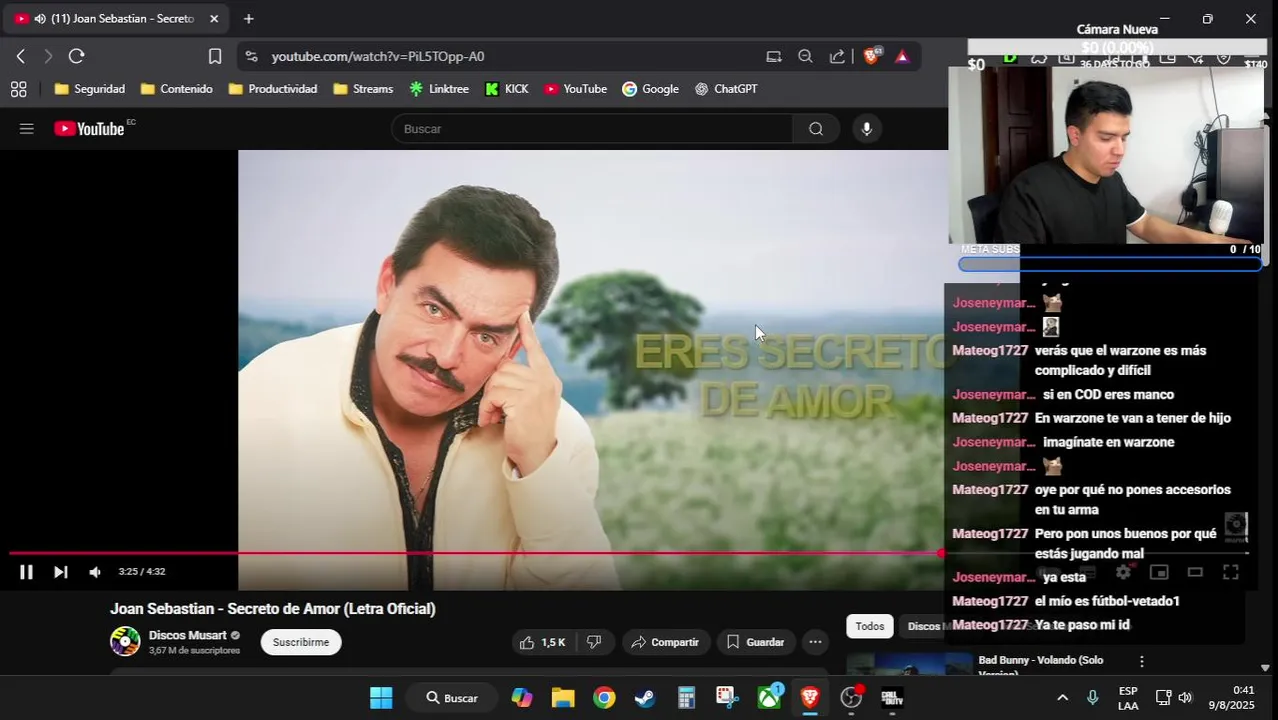Open the Xbox app from the taskbar
The height and width of the screenshot is (720, 1278).
pyautogui.click(x=768, y=698)
